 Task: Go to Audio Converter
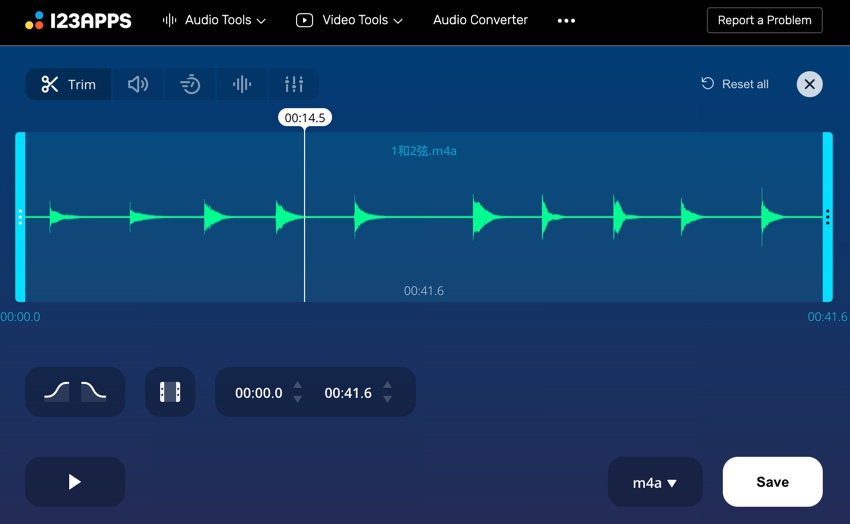[x=480, y=20]
